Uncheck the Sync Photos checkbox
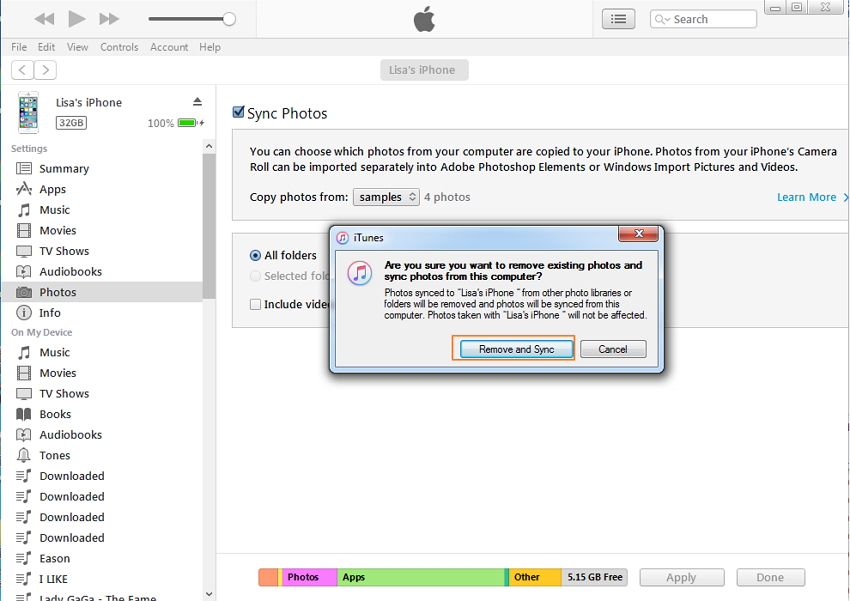Viewport: 850px width, 601px height. (239, 113)
